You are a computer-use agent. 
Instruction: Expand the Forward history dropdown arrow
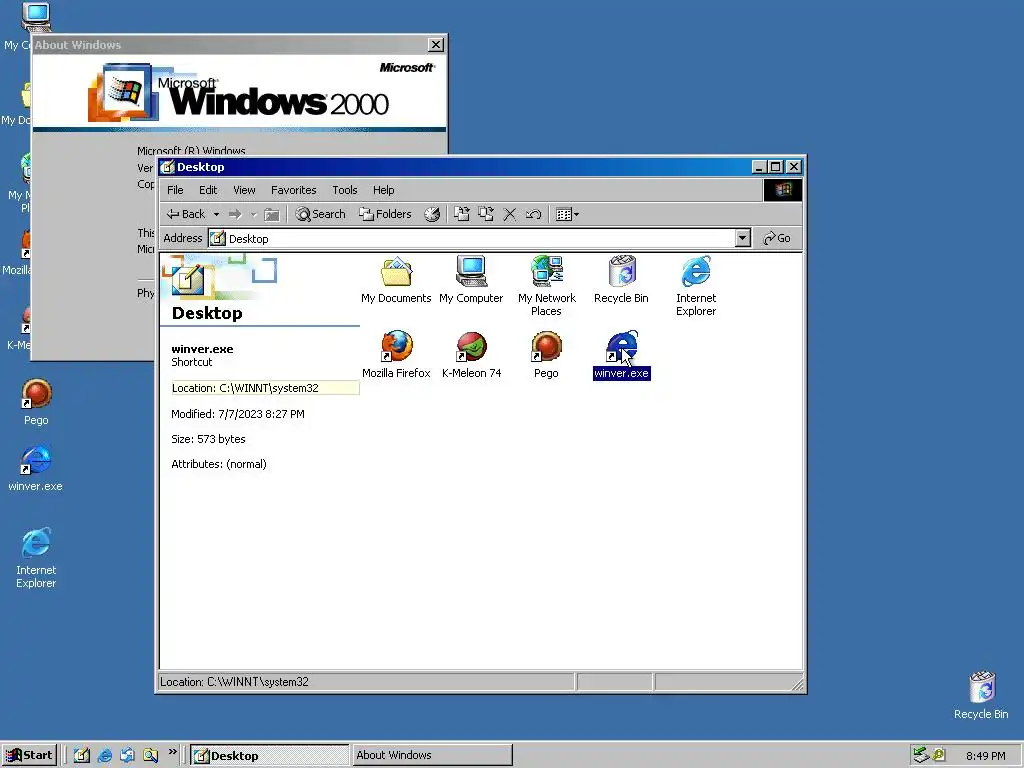point(253,214)
